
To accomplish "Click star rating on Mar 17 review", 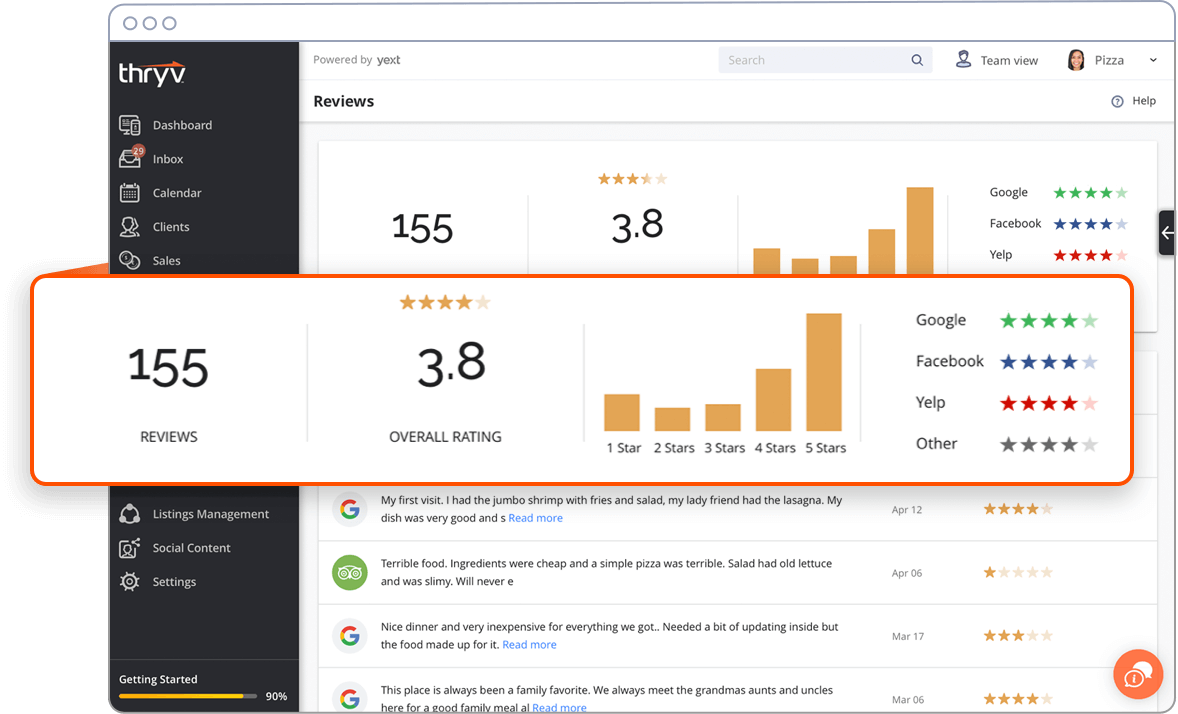I will [x=1019, y=636].
